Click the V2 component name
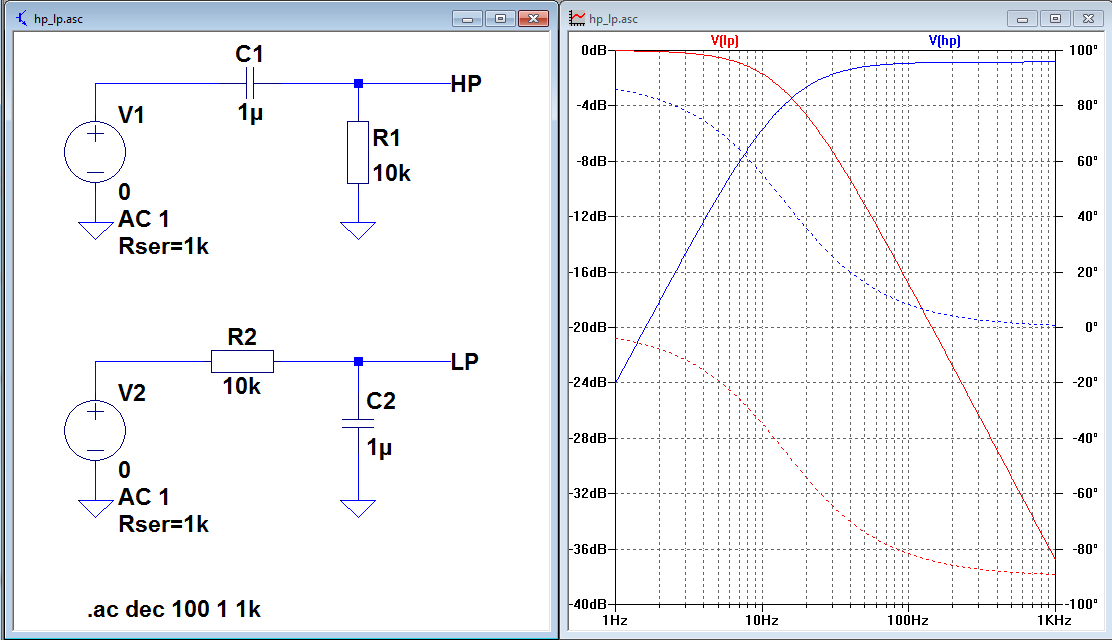Viewport: 1112px width, 640px height. pos(132,392)
